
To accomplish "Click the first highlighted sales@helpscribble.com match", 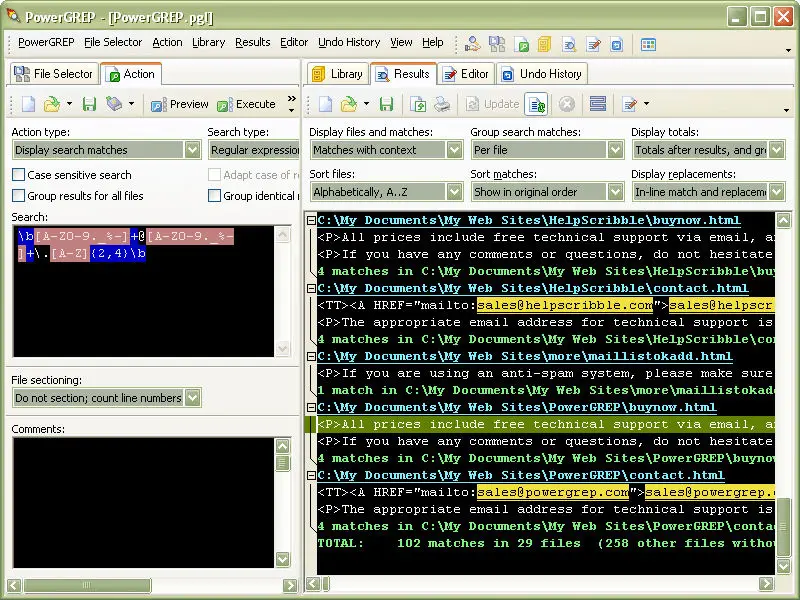I will [x=565, y=305].
